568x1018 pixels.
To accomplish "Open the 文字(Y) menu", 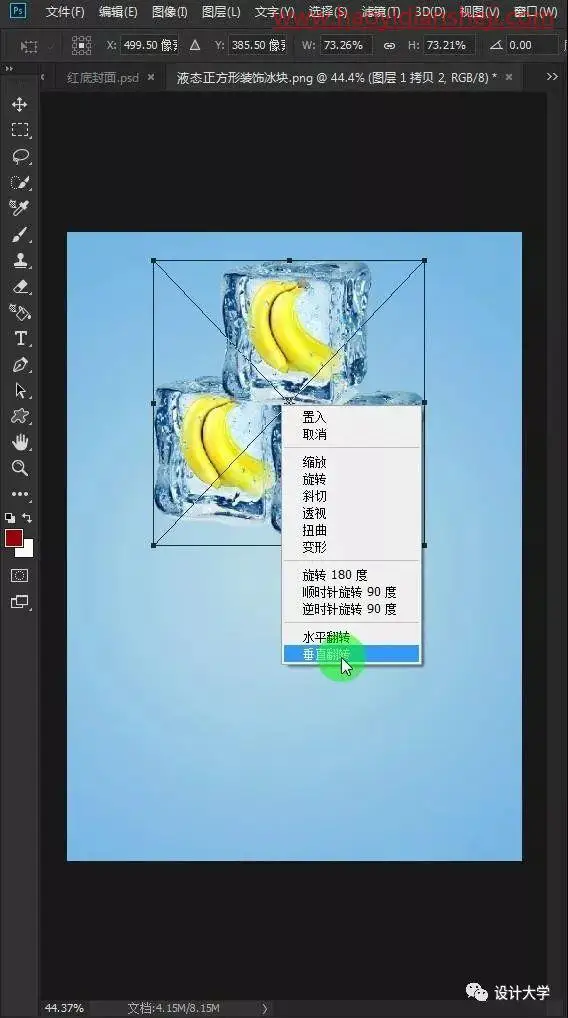I will [x=274, y=12].
